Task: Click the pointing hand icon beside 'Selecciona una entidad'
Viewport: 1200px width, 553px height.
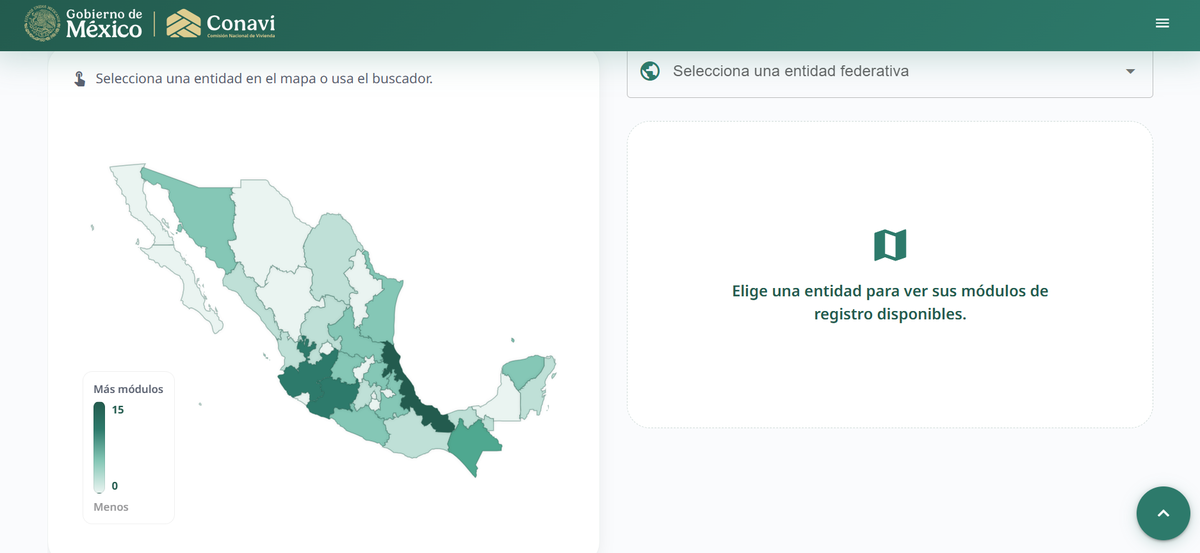Action: click(x=79, y=78)
